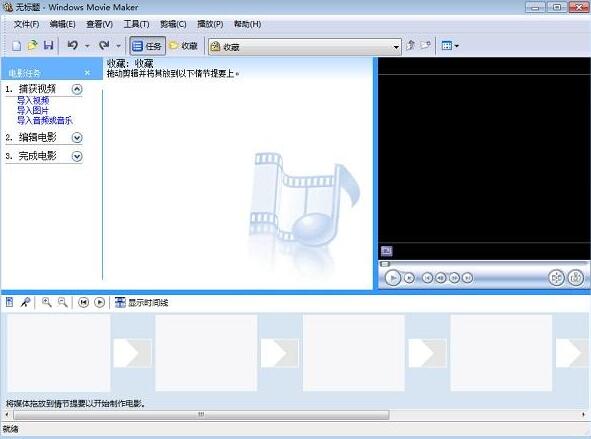Click the Redo arrow icon
The height and width of the screenshot is (439, 591).
(x=104, y=46)
